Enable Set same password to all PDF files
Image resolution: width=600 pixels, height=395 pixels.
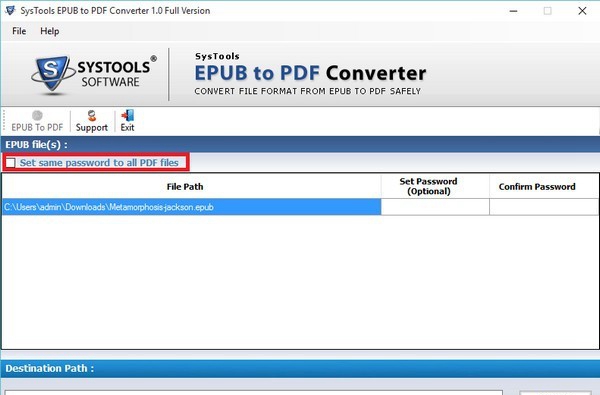11,163
